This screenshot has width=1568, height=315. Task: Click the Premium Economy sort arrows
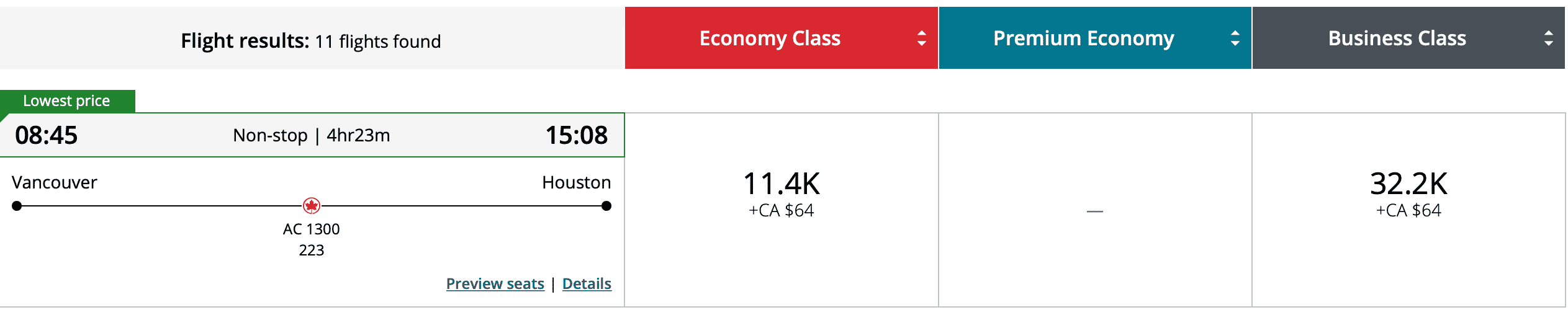1235,38
